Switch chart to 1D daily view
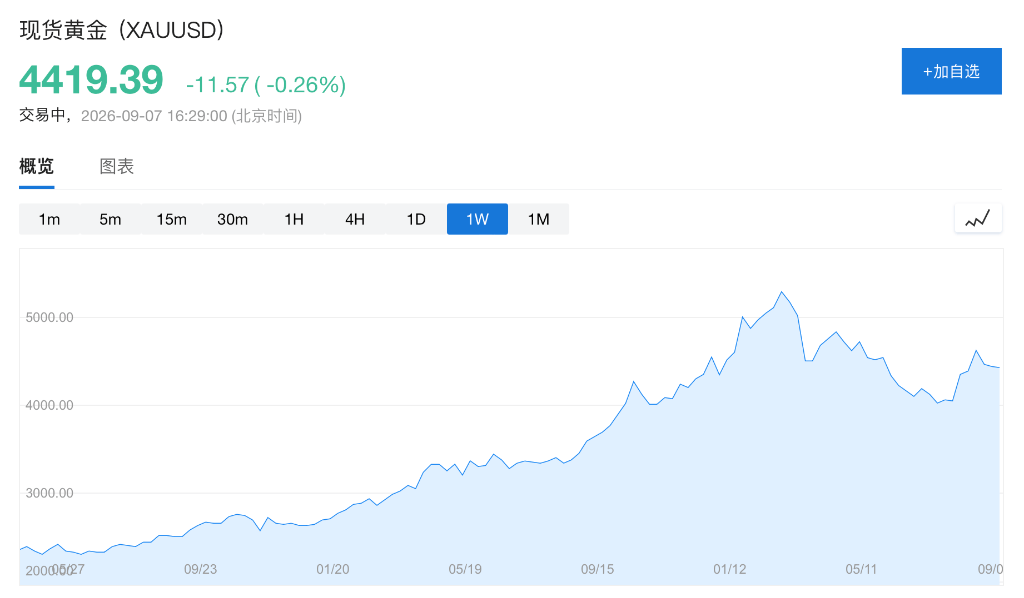1024x598 pixels. pos(416,219)
